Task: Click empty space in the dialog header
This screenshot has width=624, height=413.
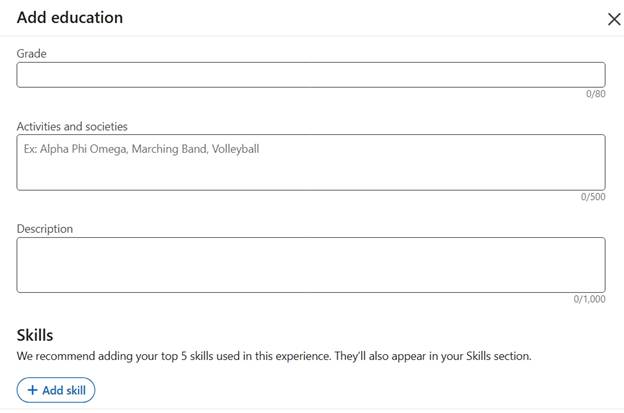Action: (x=358, y=18)
